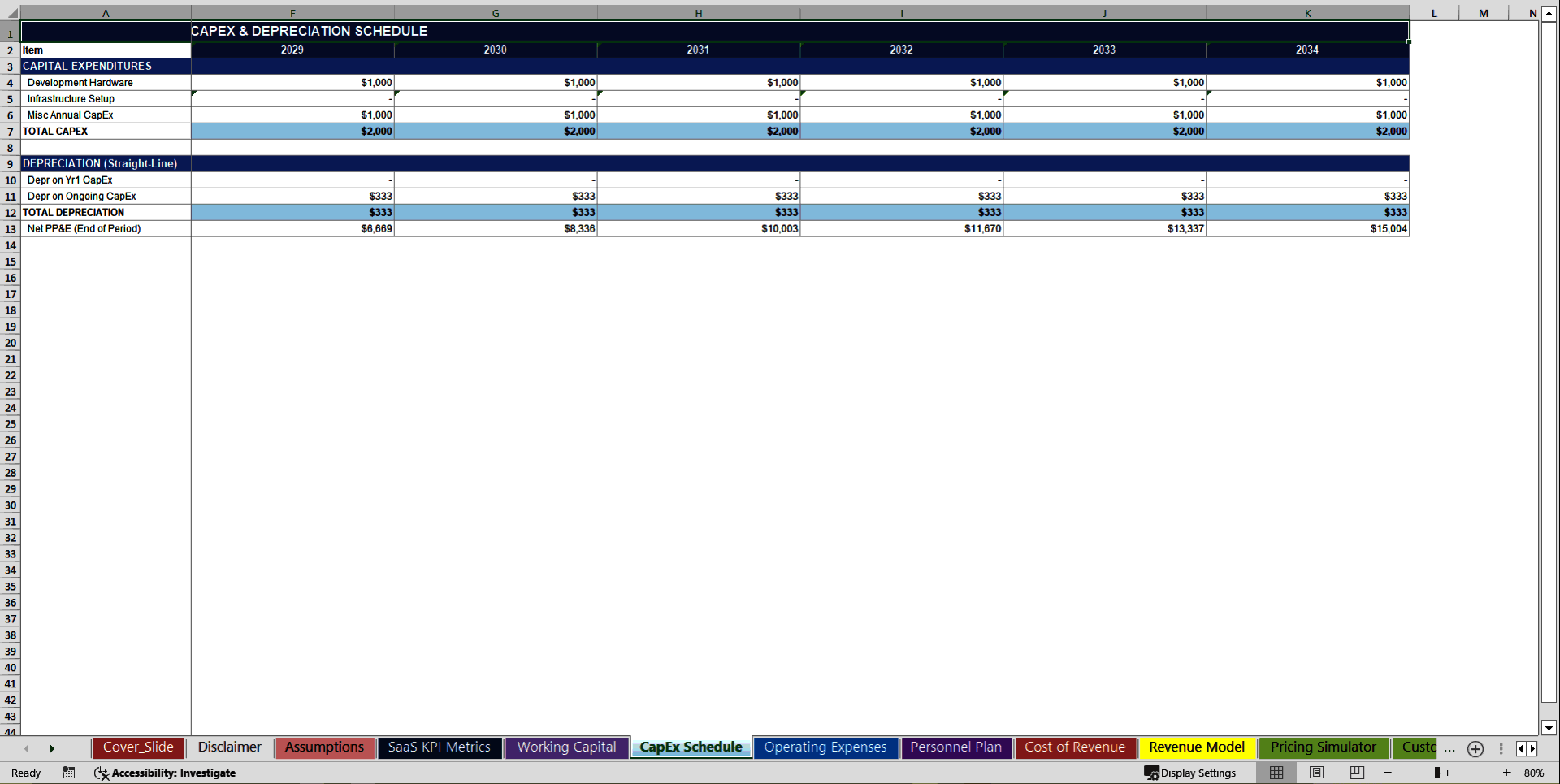The width and height of the screenshot is (1560, 784).
Task: Click the previous sheet navigation arrow
Action: tap(26, 748)
